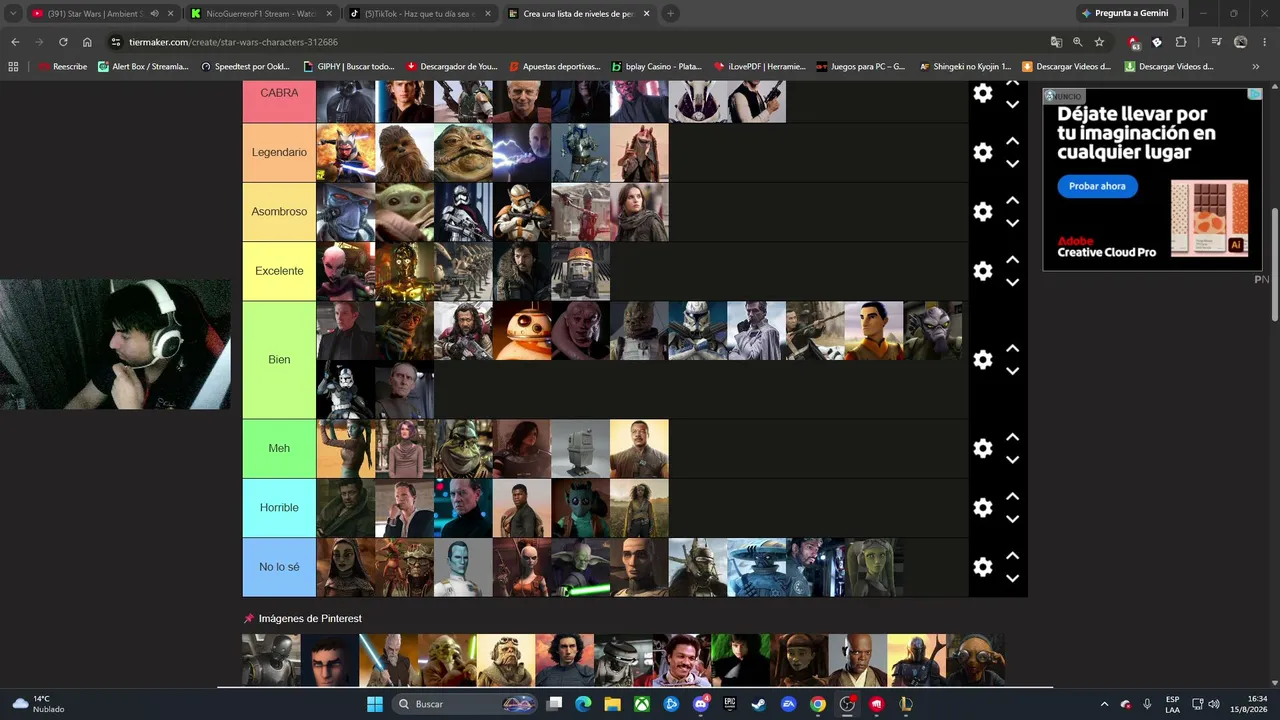Move the Bien tier down
This screenshot has height=720, width=1280.
[x=1012, y=371]
